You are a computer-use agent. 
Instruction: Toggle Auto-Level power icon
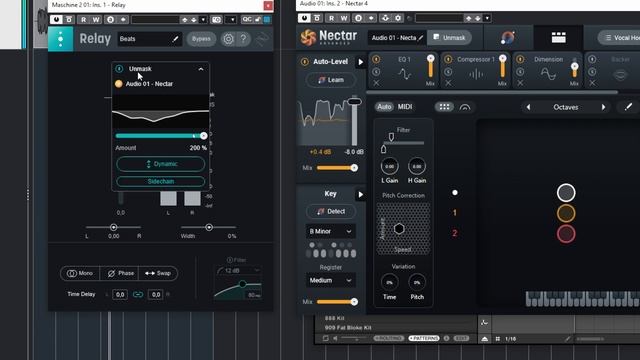304,62
